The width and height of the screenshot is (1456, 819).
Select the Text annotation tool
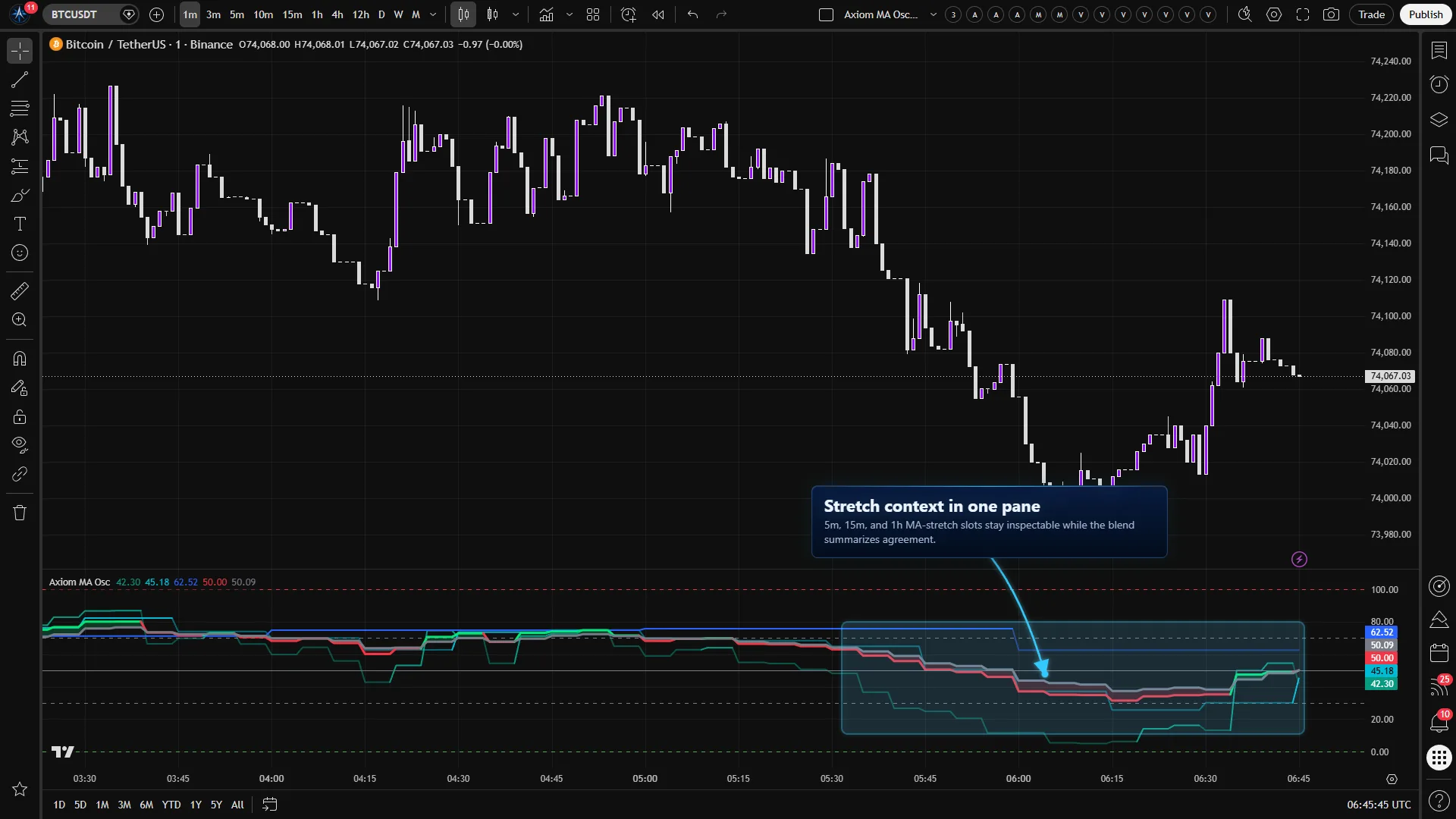(20, 224)
